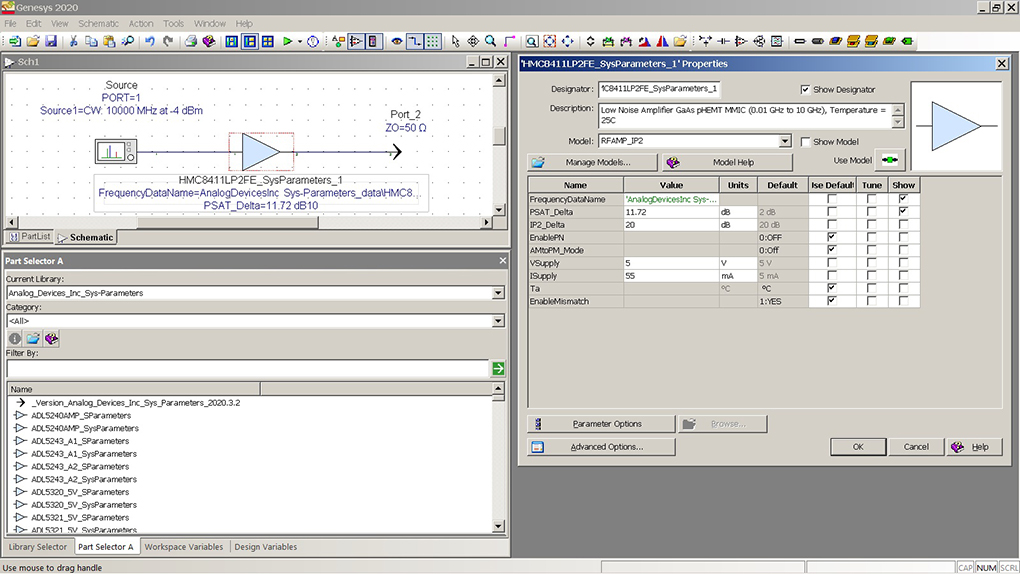The width and height of the screenshot is (1020, 574).
Task: Select the magnifier zoom tool
Action: tap(490, 41)
